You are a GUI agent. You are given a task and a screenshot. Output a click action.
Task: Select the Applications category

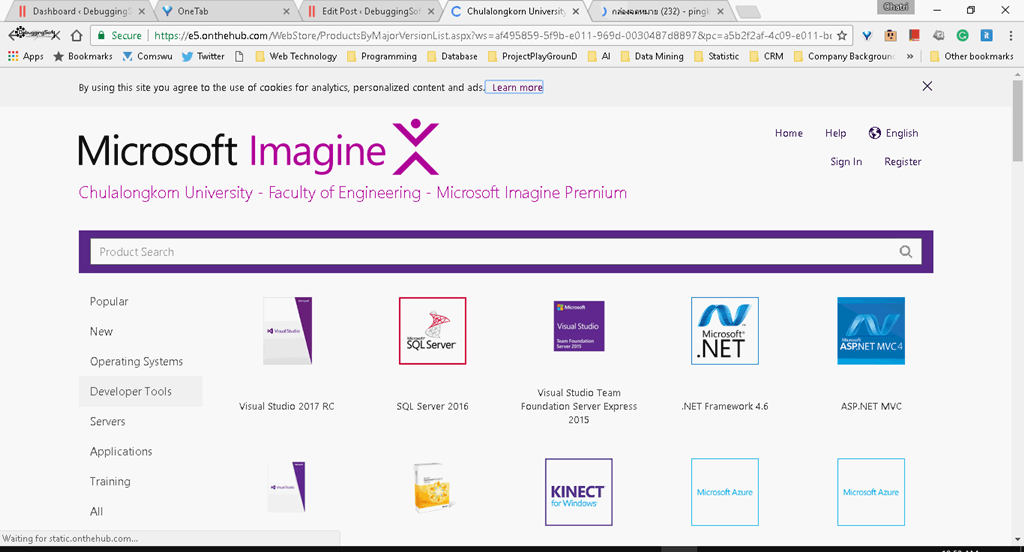pos(121,451)
